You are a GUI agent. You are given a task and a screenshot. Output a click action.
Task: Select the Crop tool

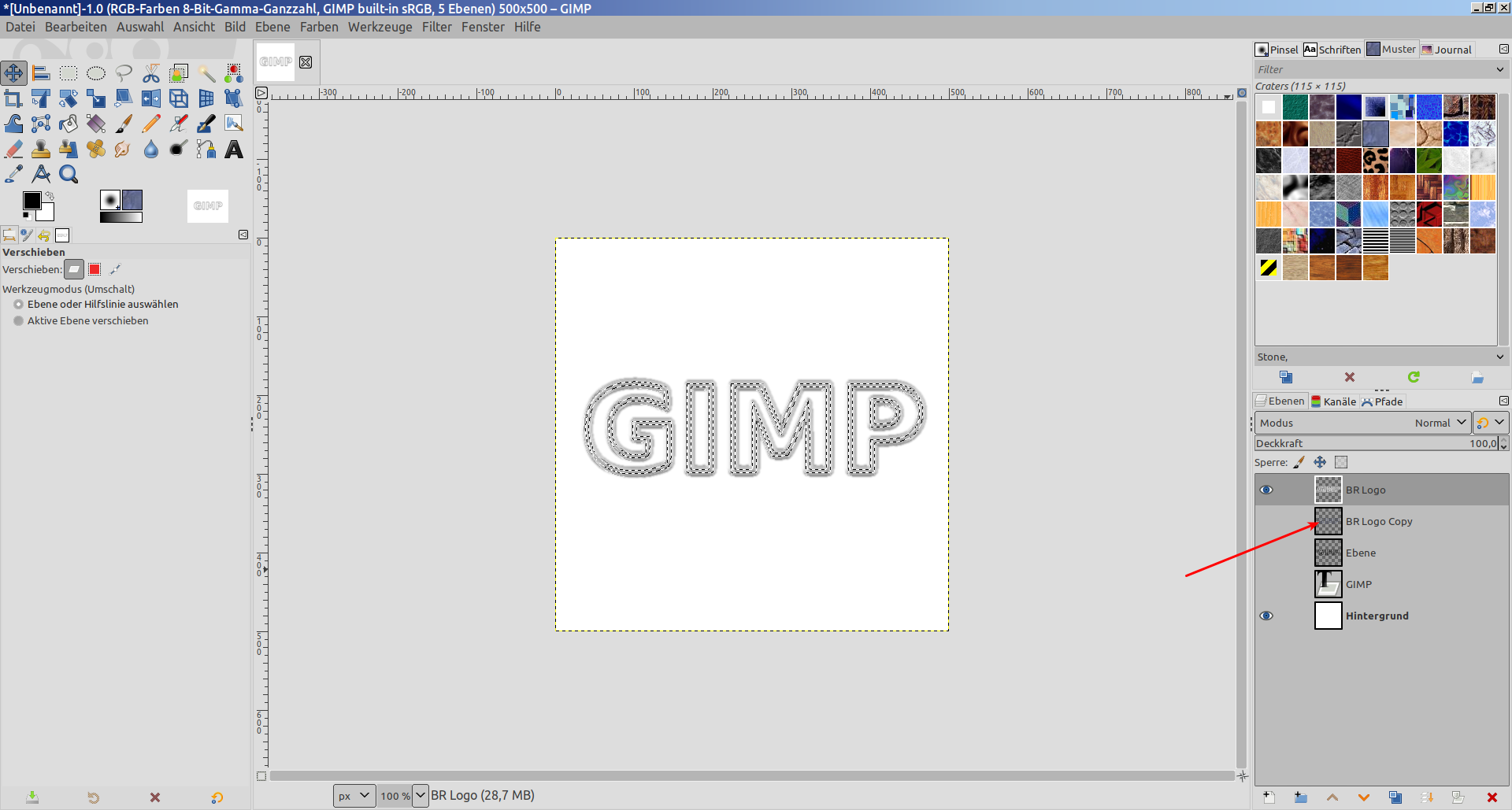pyautogui.click(x=13, y=98)
